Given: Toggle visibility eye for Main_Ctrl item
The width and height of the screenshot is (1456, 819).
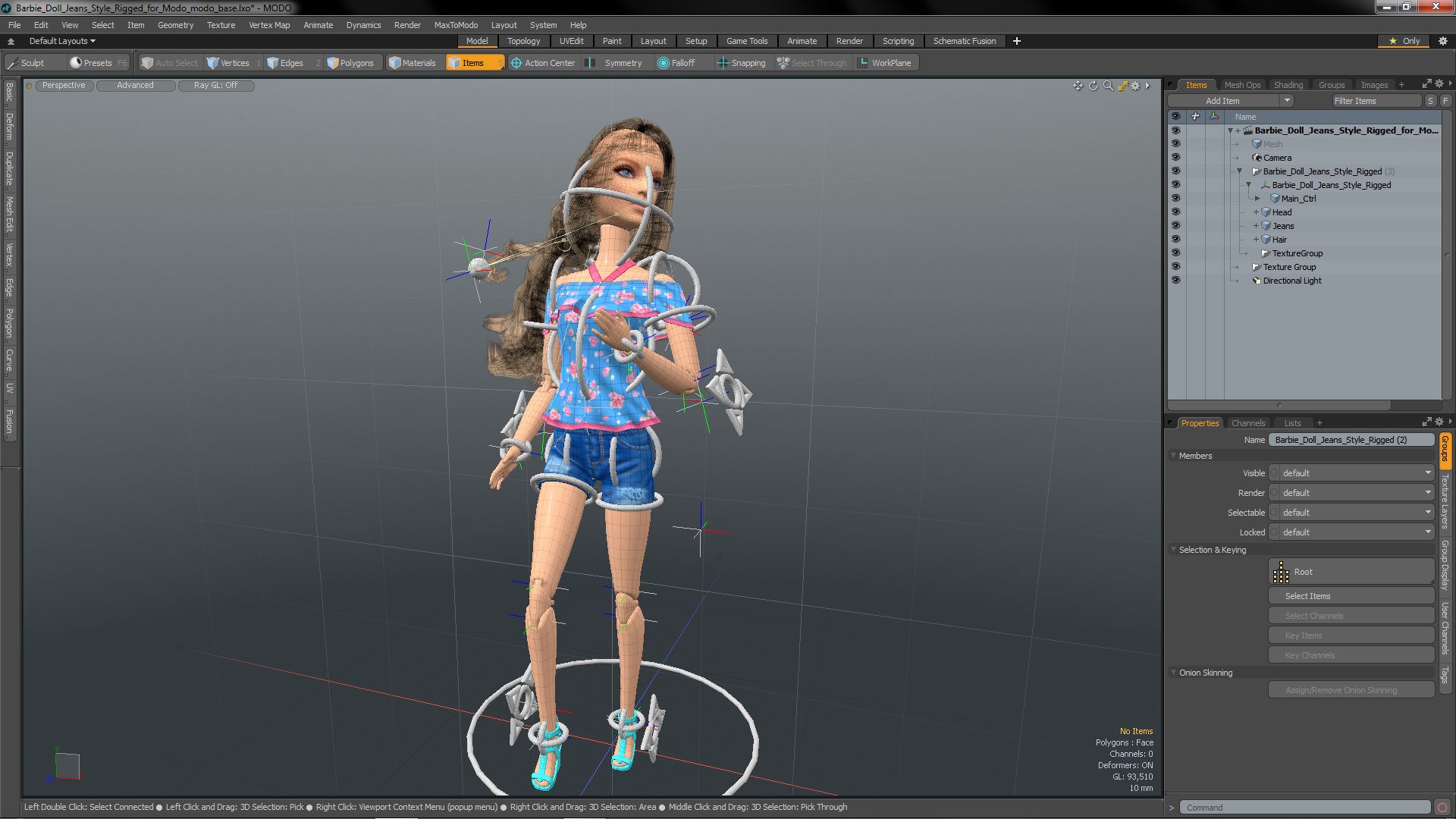Looking at the screenshot, I should [1175, 199].
